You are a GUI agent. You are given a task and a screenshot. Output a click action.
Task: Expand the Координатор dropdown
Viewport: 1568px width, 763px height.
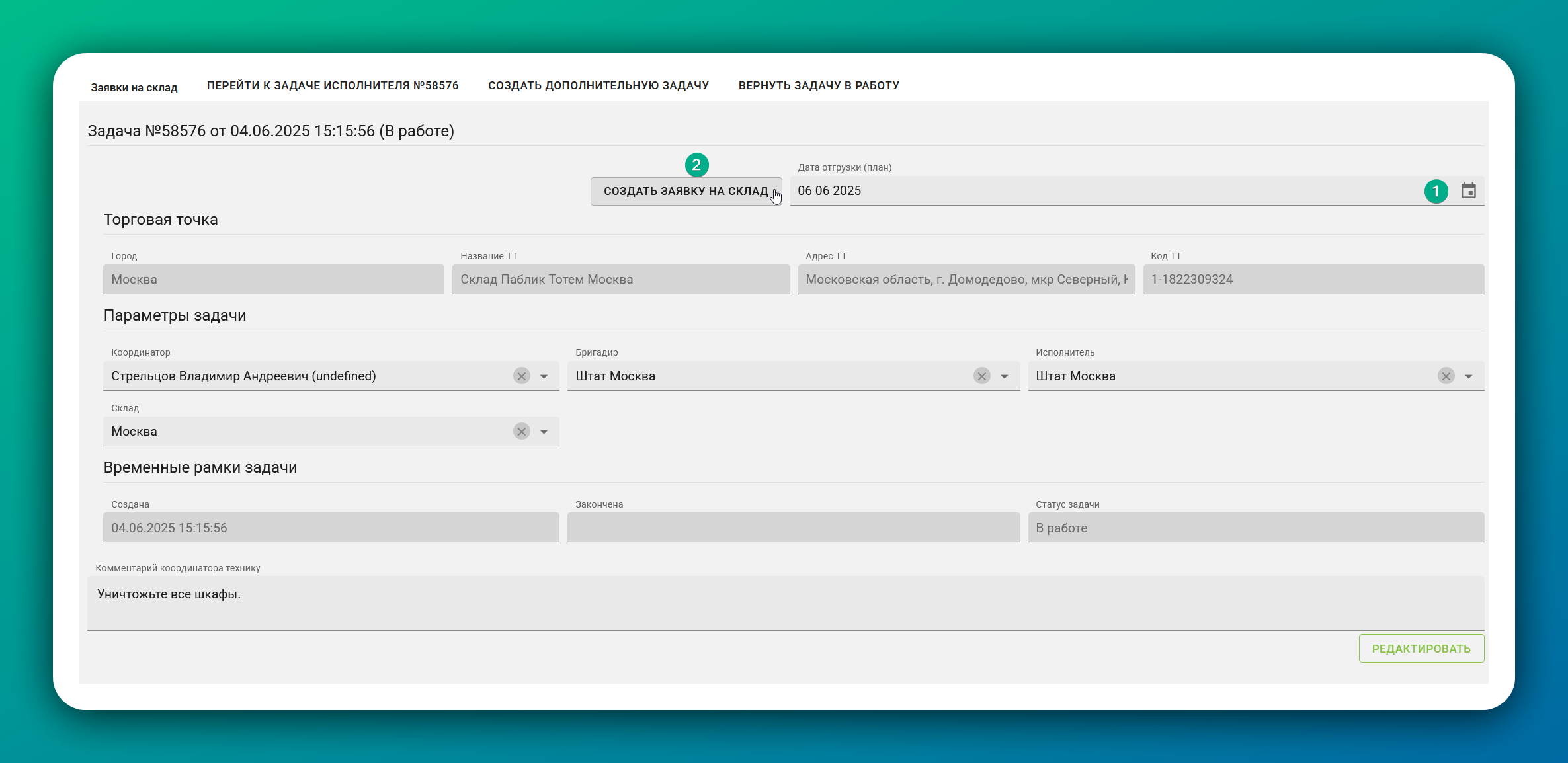544,376
